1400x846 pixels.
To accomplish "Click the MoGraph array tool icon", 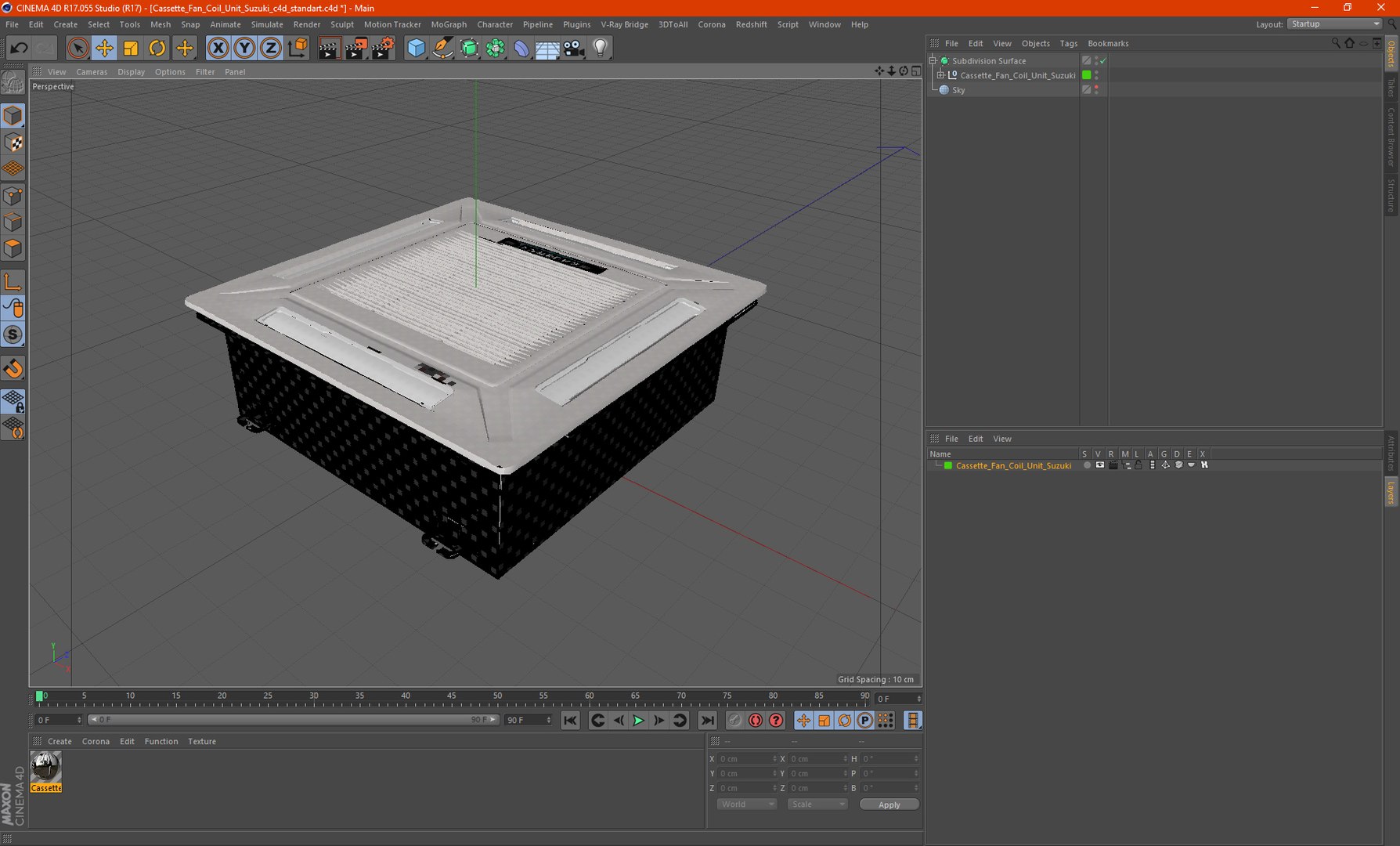I will pyautogui.click(x=496, y=49).
